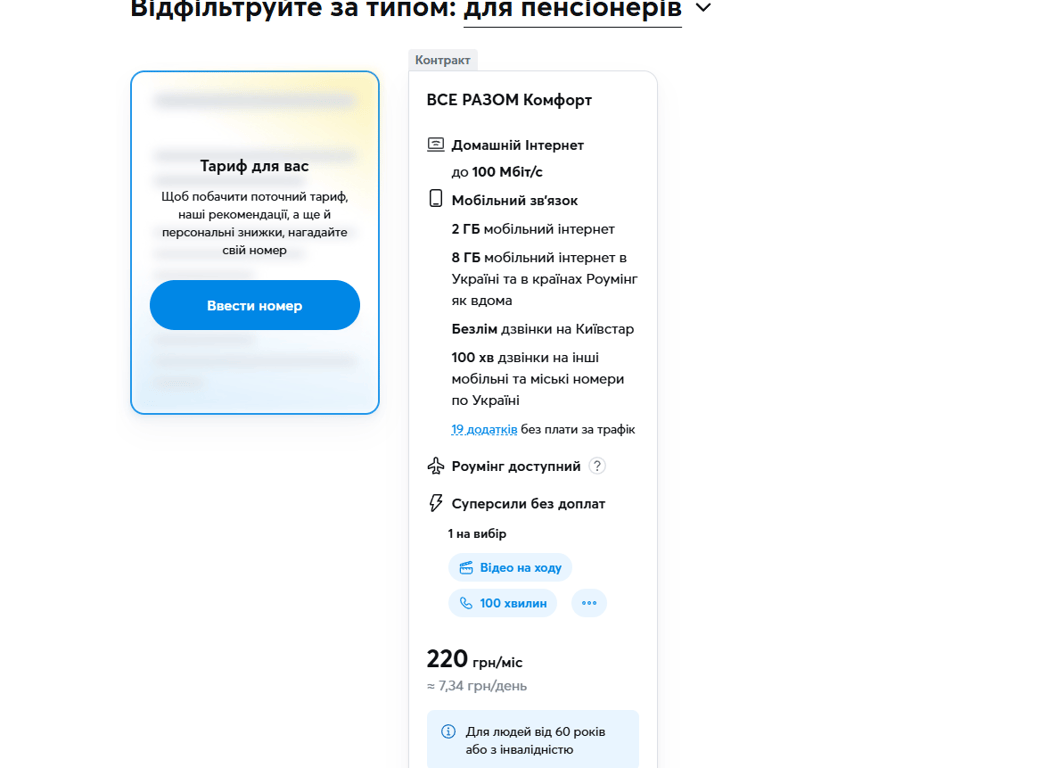Screen dimensions: 1043x768
Task: Click the lightning bolt Суперсили icon
Action: pos(436,503)
